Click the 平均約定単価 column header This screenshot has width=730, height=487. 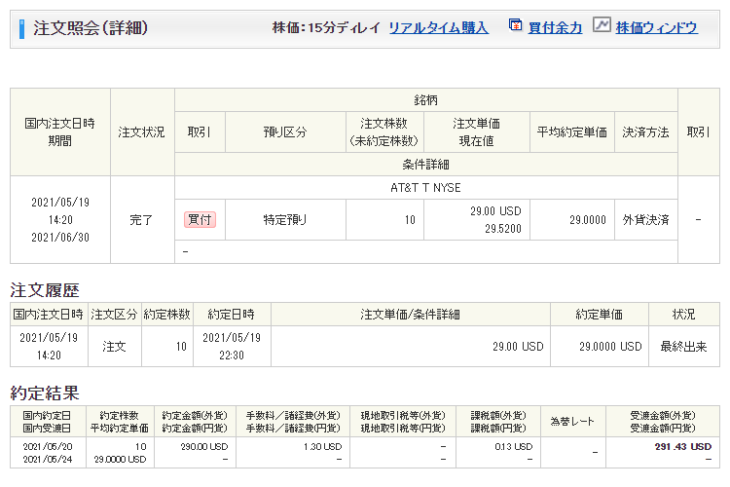(572, 132)
